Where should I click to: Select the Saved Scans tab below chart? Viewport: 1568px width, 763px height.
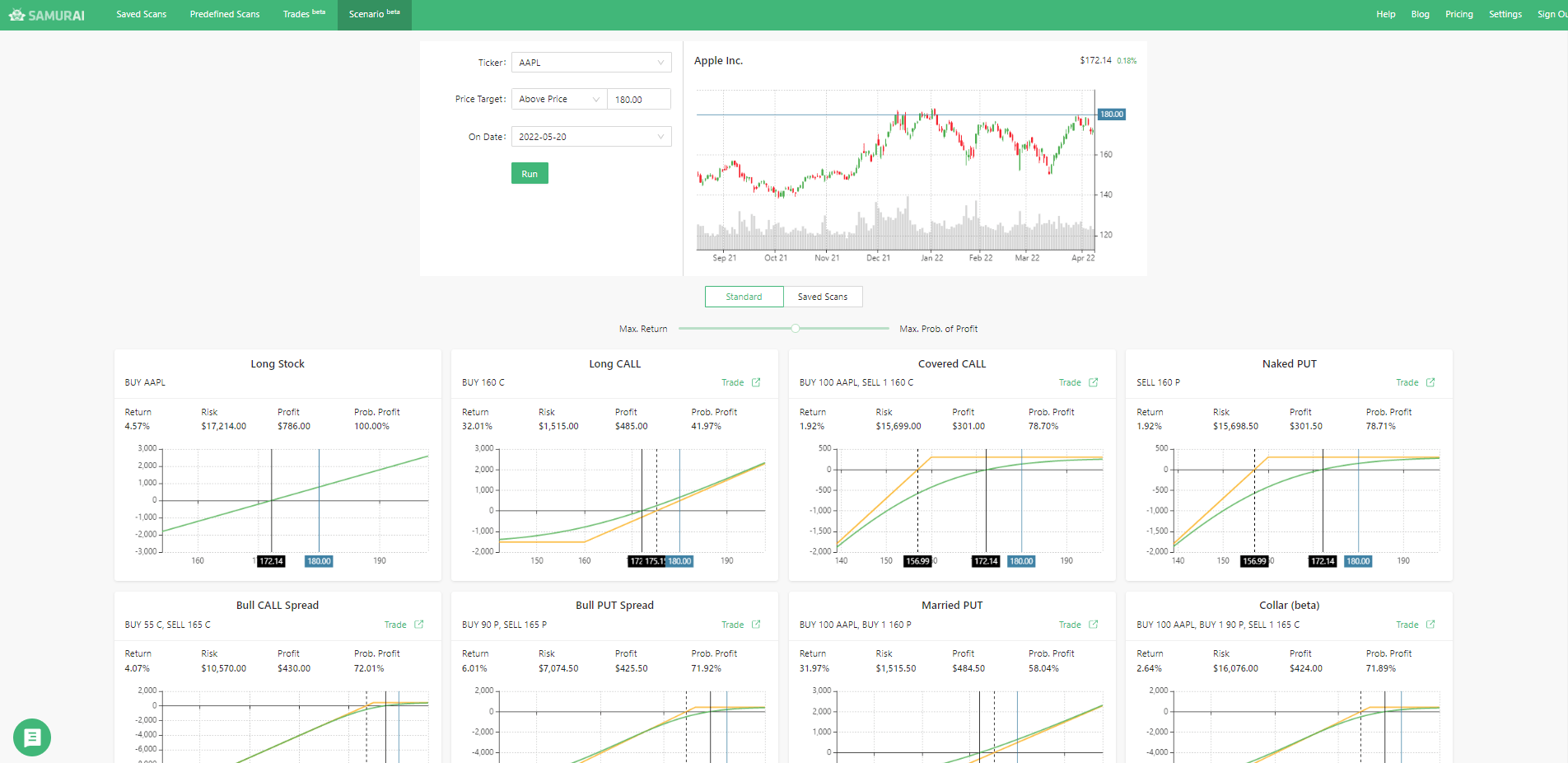tap(823, 297)
